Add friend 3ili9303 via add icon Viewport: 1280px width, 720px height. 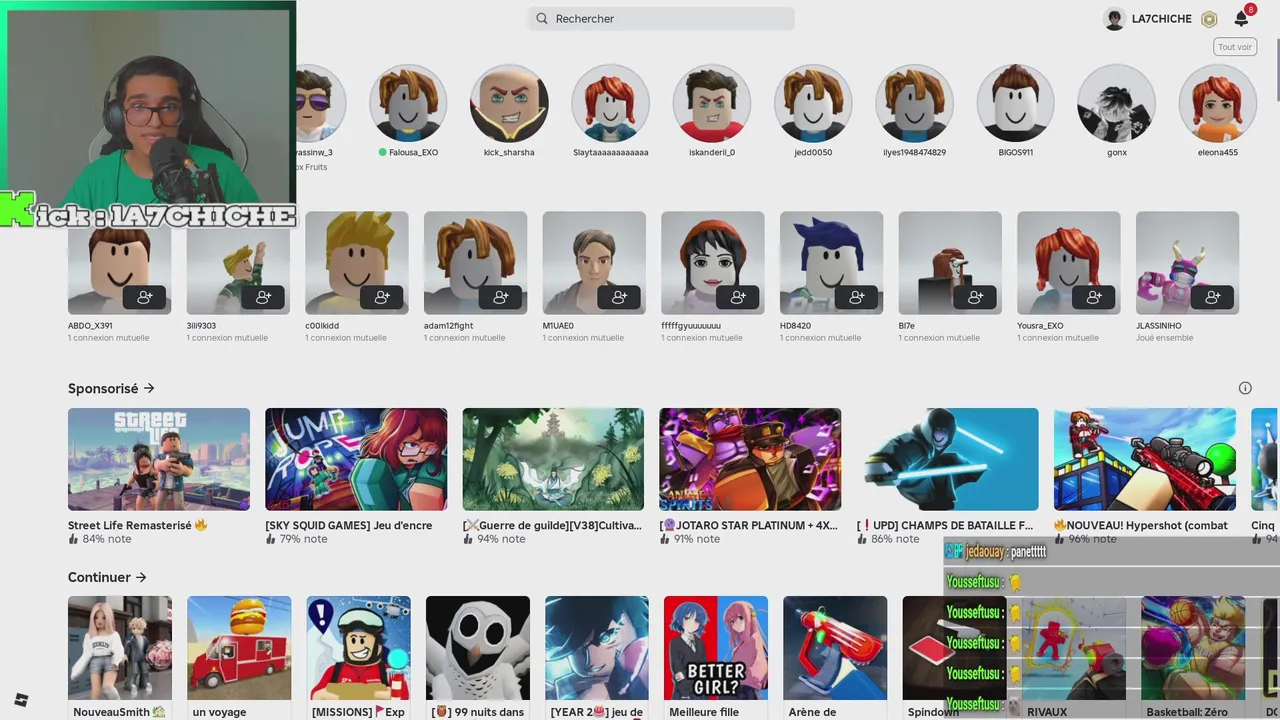click(264, 297)
